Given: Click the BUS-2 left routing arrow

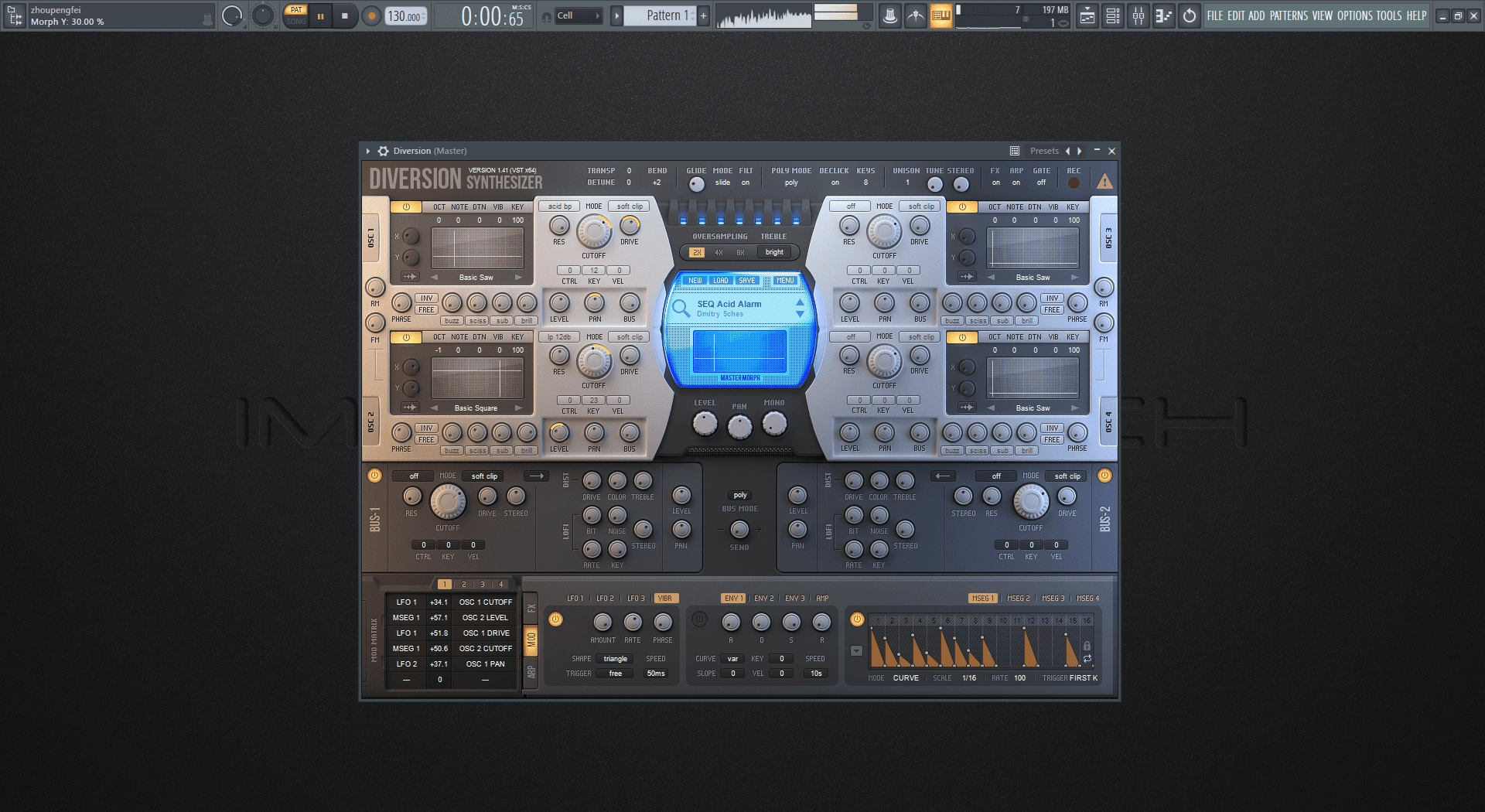Looking at the screenshot, I should (x=943, y=476).
